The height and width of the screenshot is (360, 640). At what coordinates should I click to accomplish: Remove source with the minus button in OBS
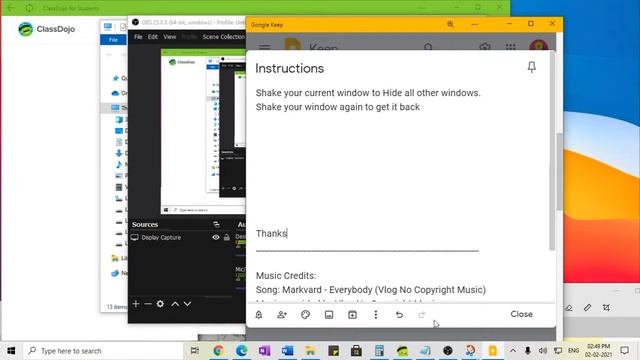pos(148,304)
